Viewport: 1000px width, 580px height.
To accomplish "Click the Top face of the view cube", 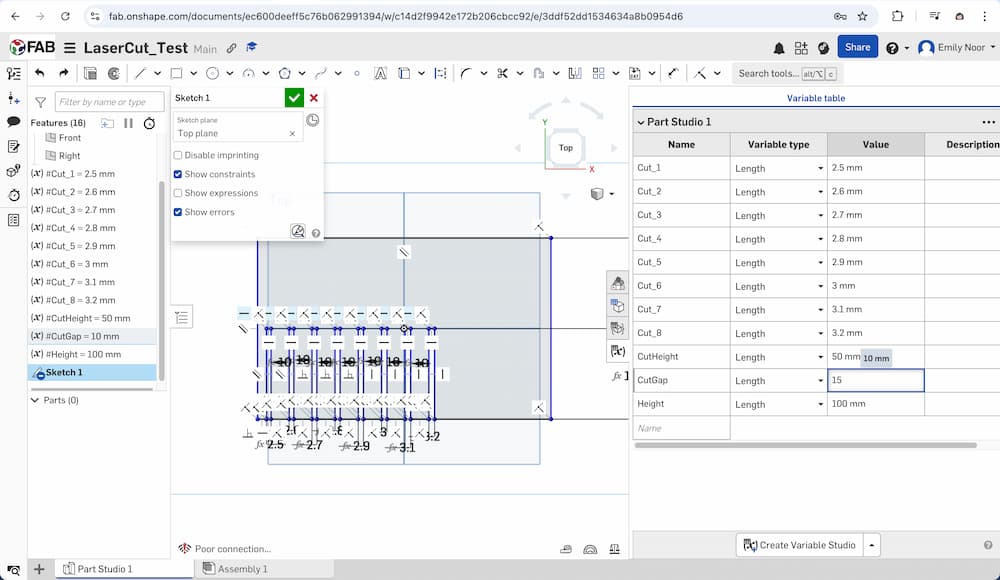I will point(566,148).
